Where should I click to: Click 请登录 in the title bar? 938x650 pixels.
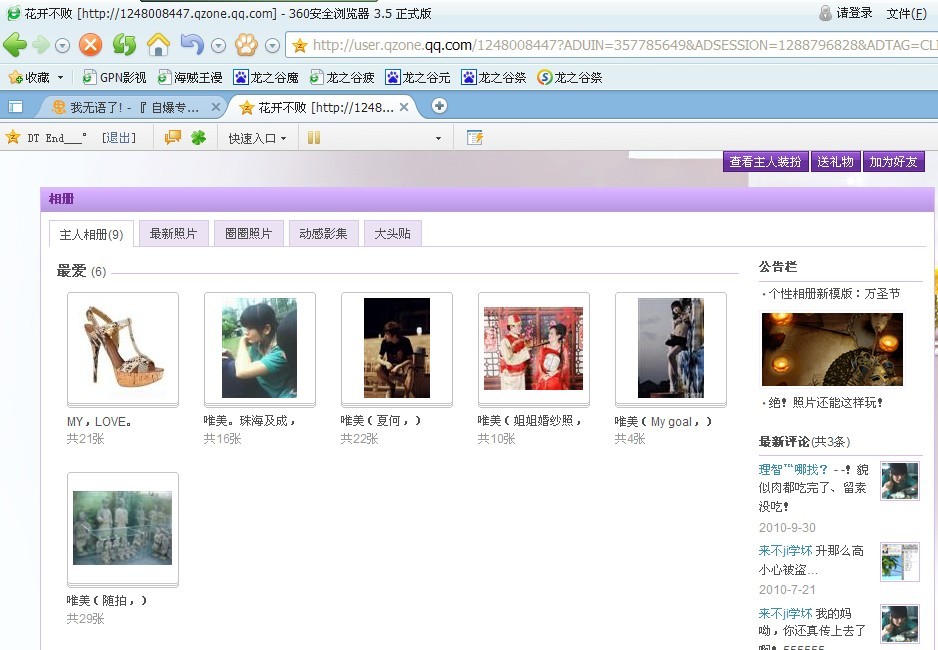[x=854, y=13]
